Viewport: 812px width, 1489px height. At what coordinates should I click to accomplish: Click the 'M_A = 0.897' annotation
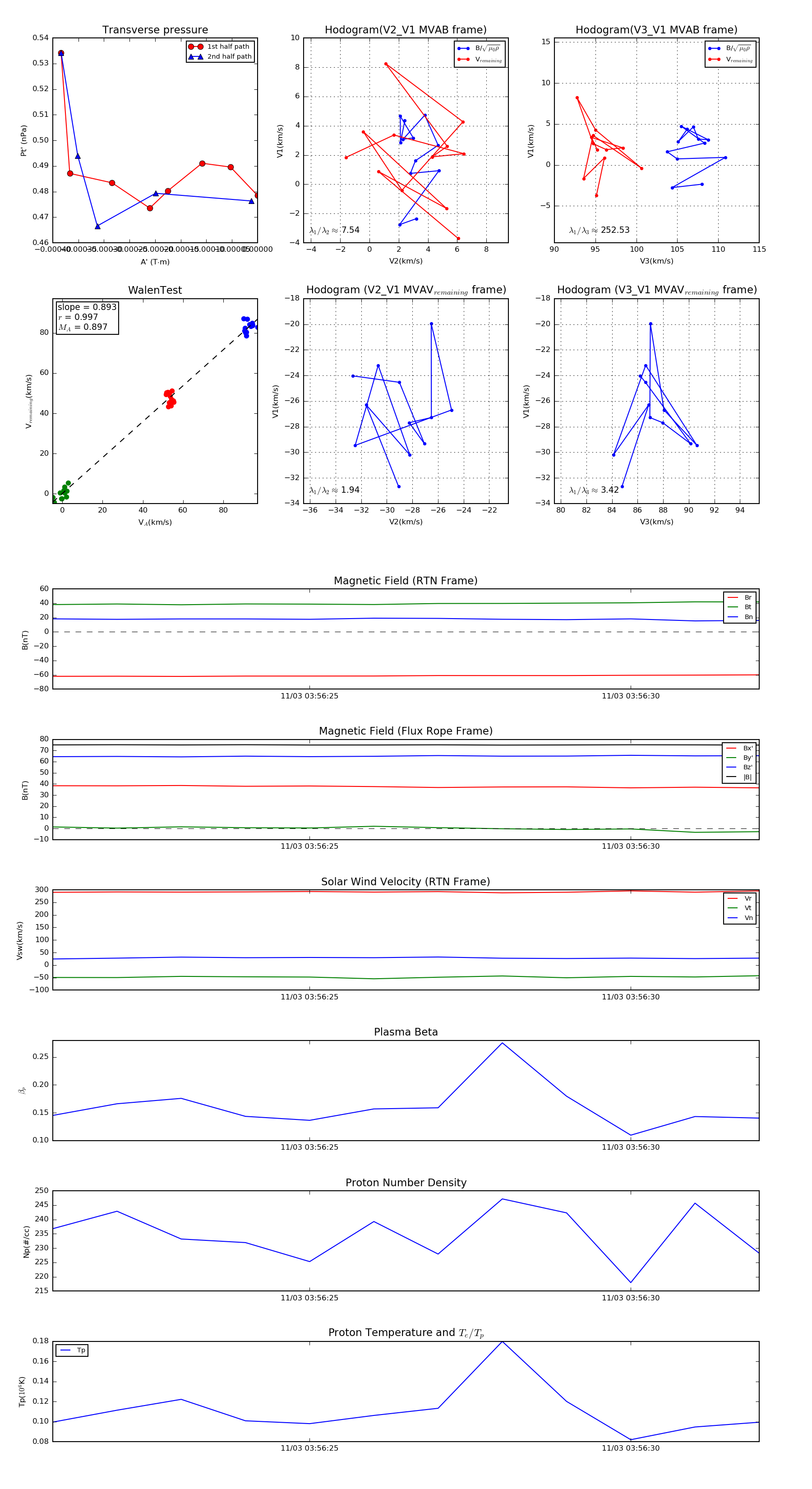[x=83, y=327]
